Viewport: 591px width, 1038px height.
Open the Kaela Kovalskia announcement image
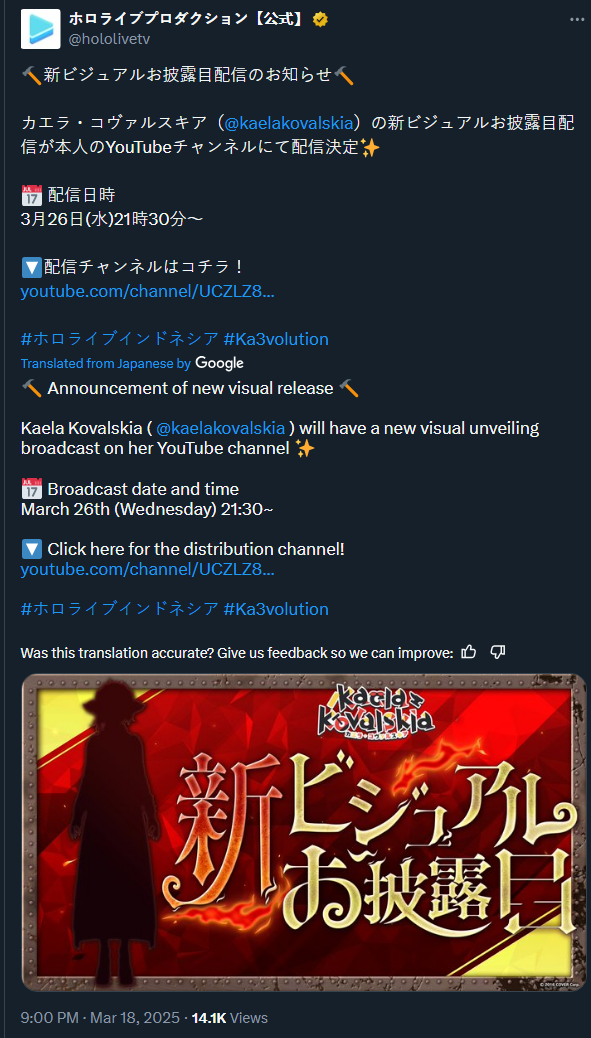pos(304,832)
